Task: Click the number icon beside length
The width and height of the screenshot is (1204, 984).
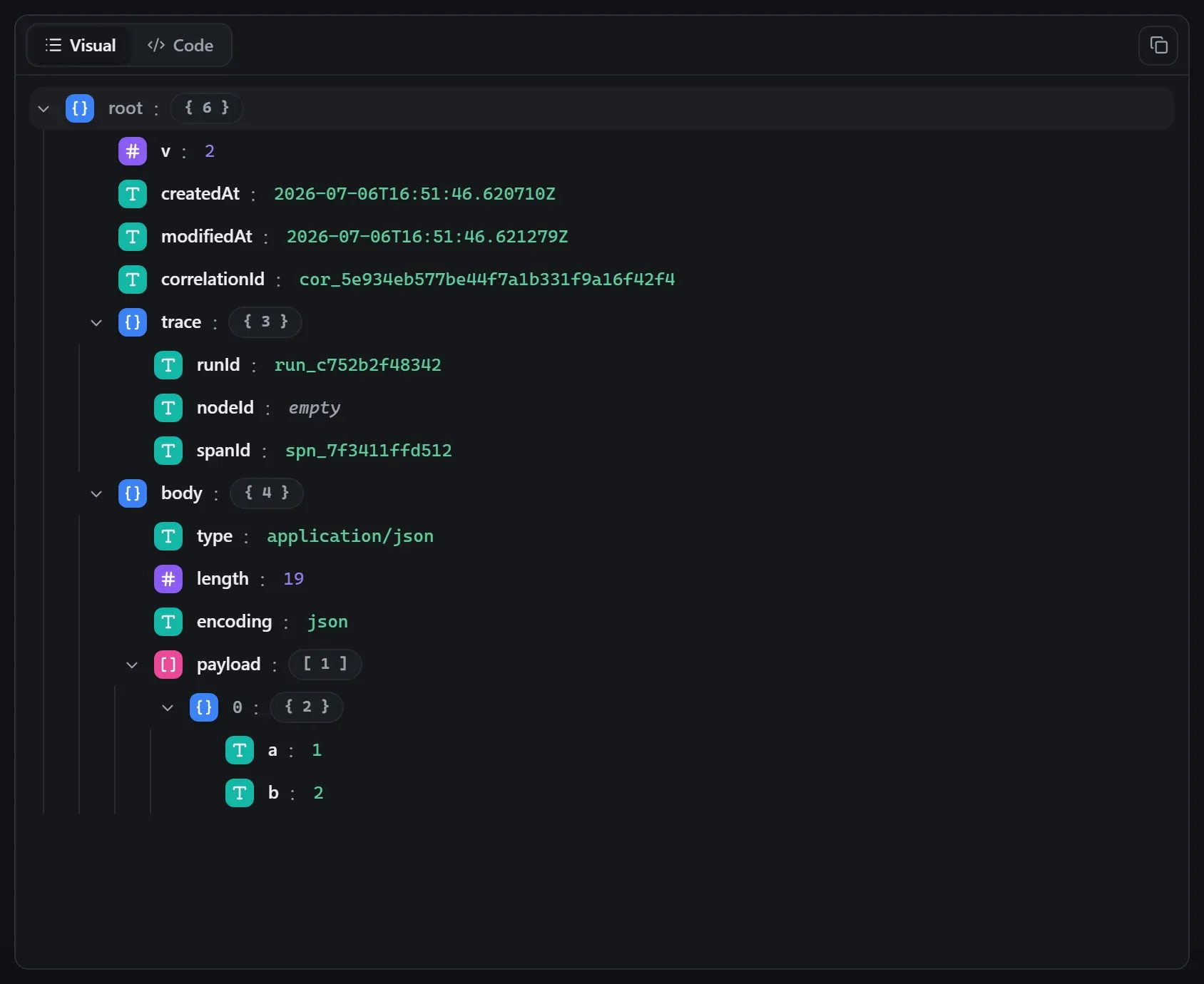Action: (168, 579)
